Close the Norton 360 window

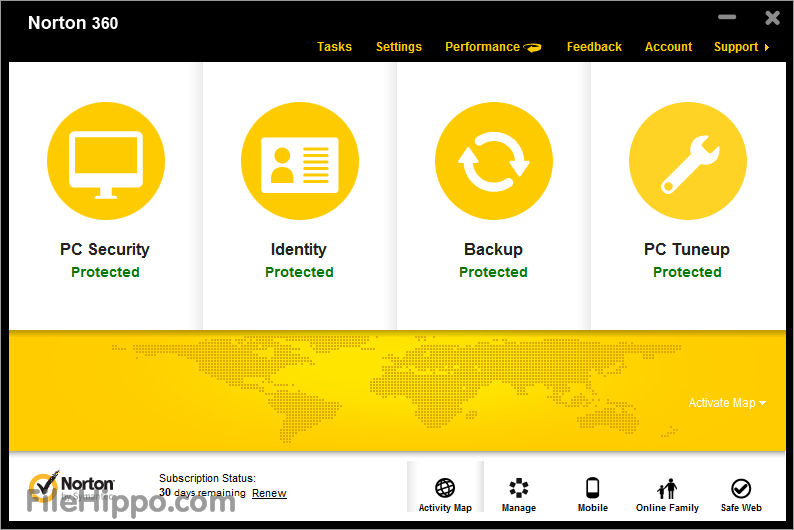coord(772,18)
